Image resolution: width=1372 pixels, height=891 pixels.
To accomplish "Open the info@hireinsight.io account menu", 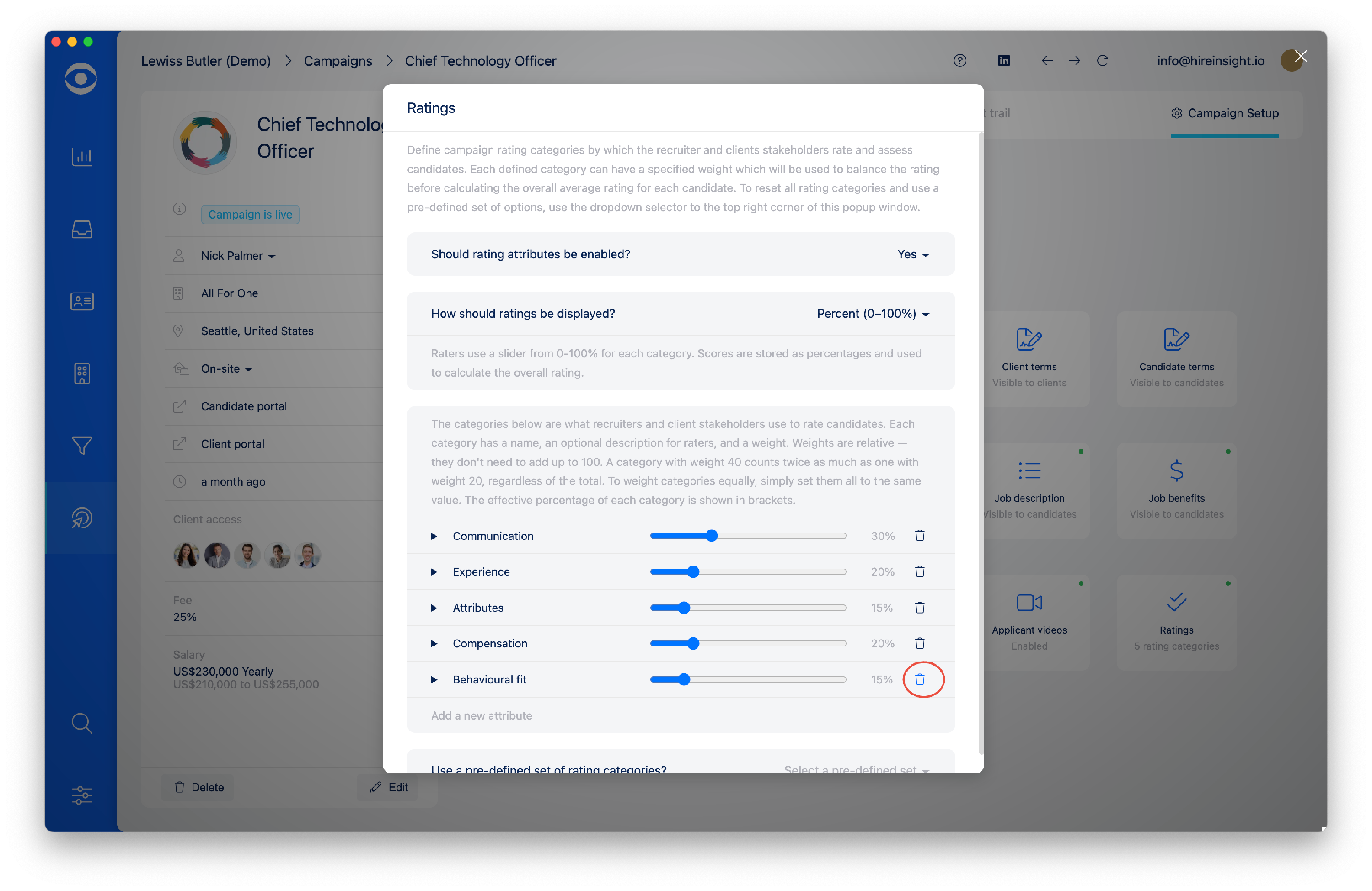I will pos(1210,60).
